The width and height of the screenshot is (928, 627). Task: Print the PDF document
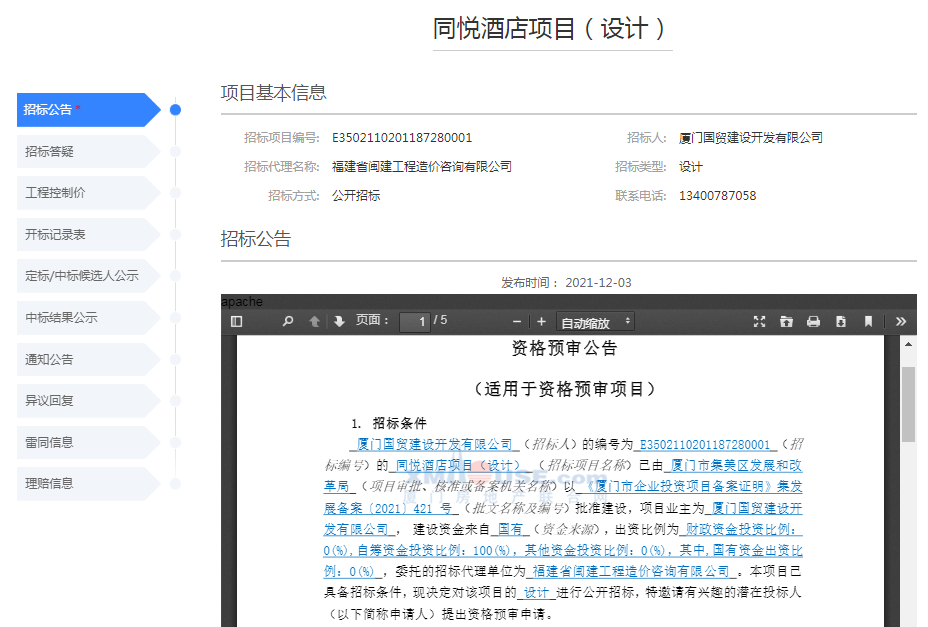[813, 321]
